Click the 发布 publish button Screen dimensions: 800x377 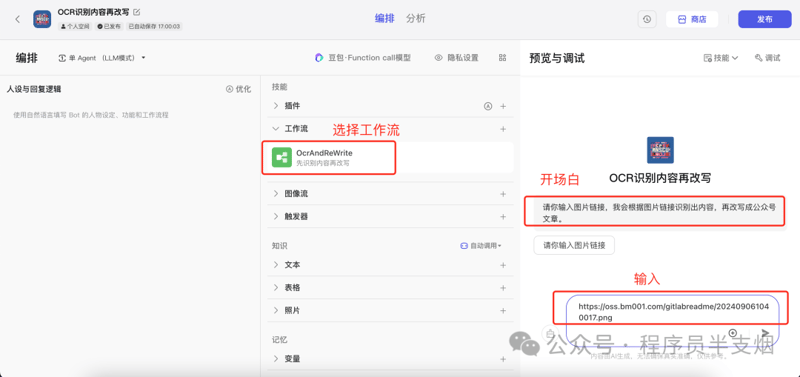pos(764,19)
